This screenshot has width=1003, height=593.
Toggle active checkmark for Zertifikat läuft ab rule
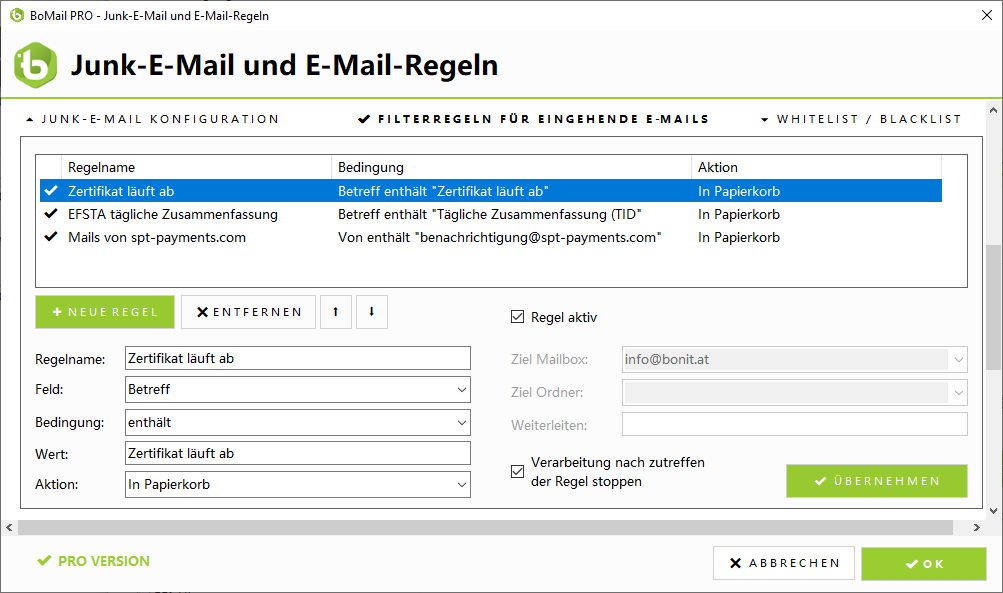pyautogui.click(x=51, y=191)
